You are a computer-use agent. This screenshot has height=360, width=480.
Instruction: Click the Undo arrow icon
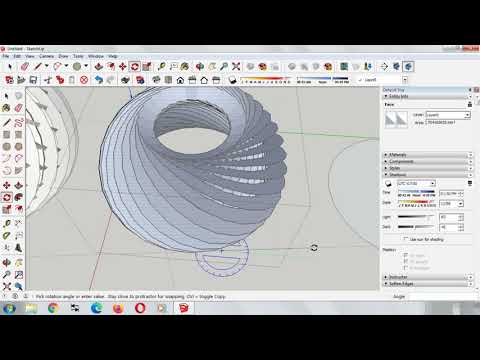98,80
